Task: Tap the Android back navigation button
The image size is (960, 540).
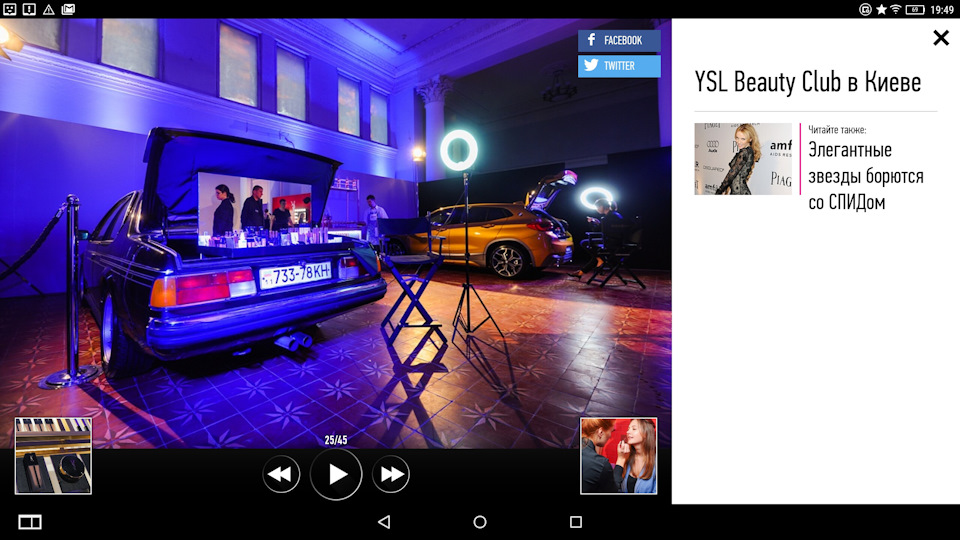Action: tap(384, 522)
